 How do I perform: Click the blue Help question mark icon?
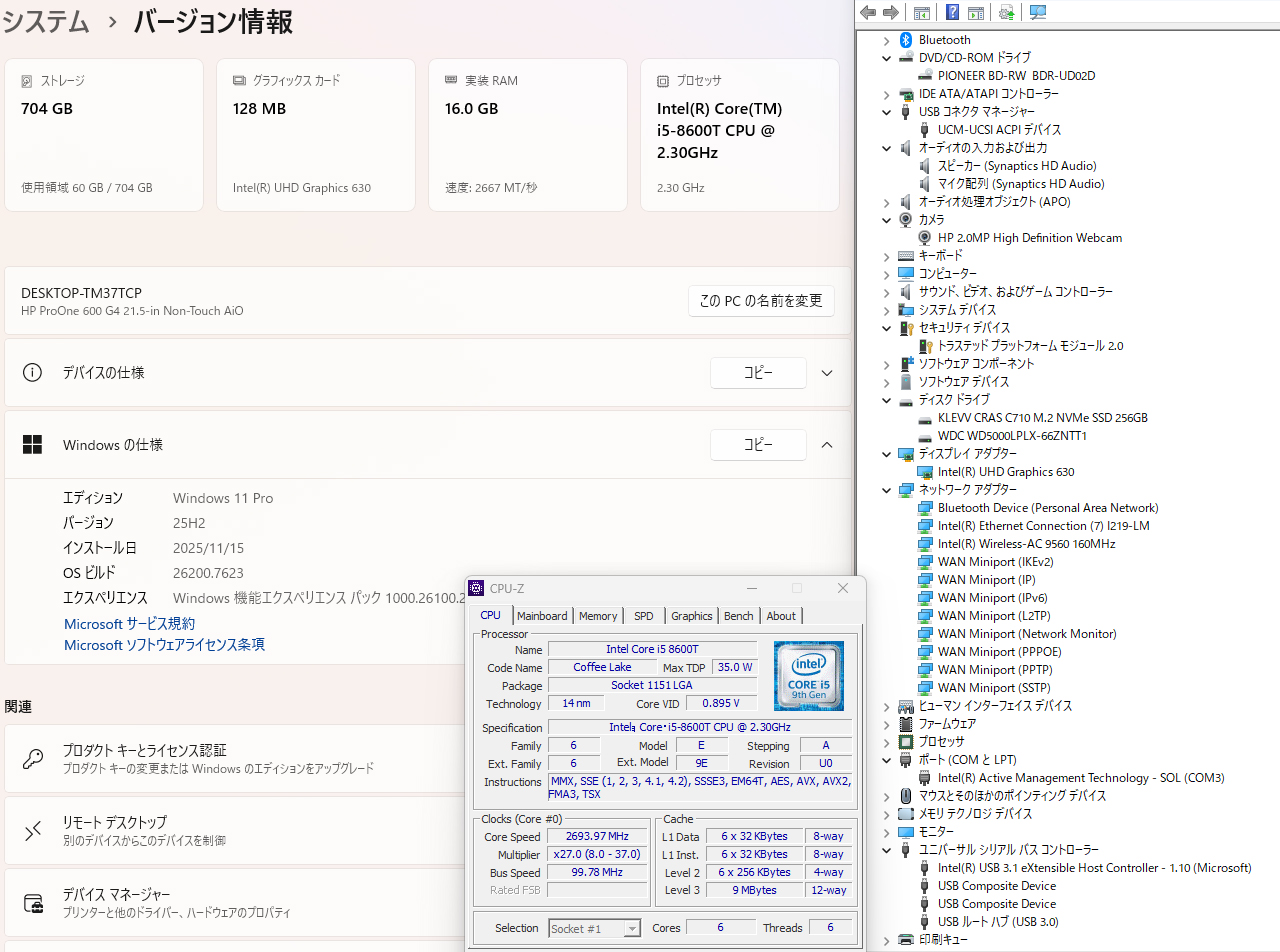click(x=952, y=12)
